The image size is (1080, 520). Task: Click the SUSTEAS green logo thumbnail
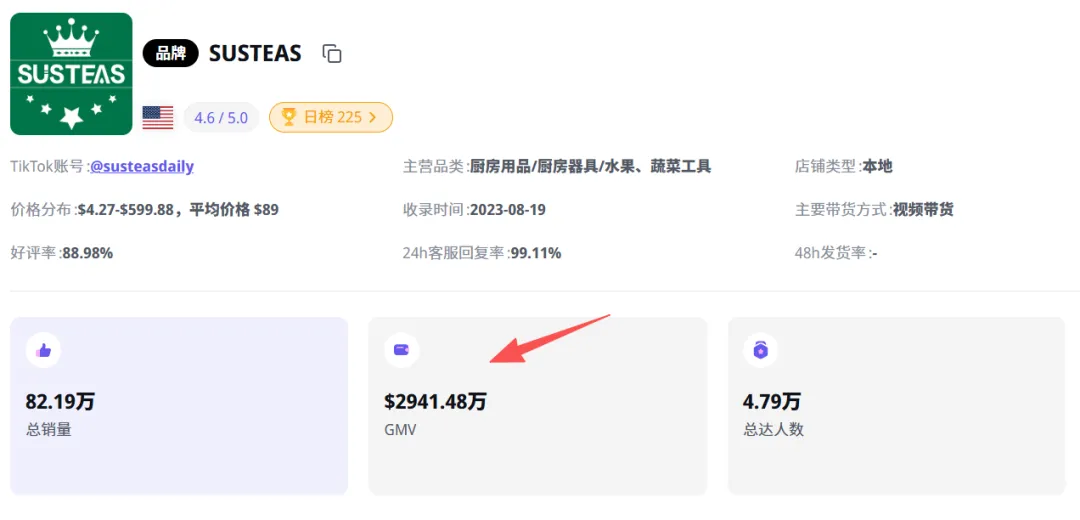(x=71, y=74)
